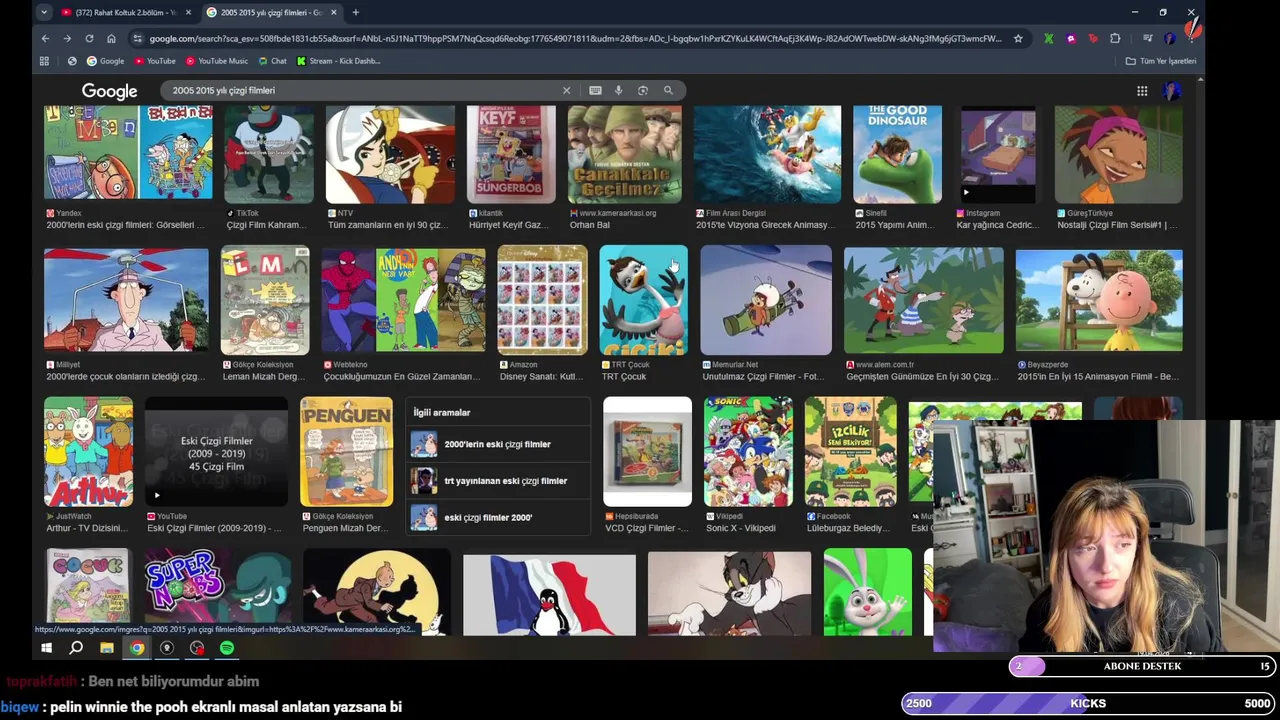The height and width of the screenshot is (720, 1280).
Task: Open the Tintin silhouette image
Action: pos(377,592)
